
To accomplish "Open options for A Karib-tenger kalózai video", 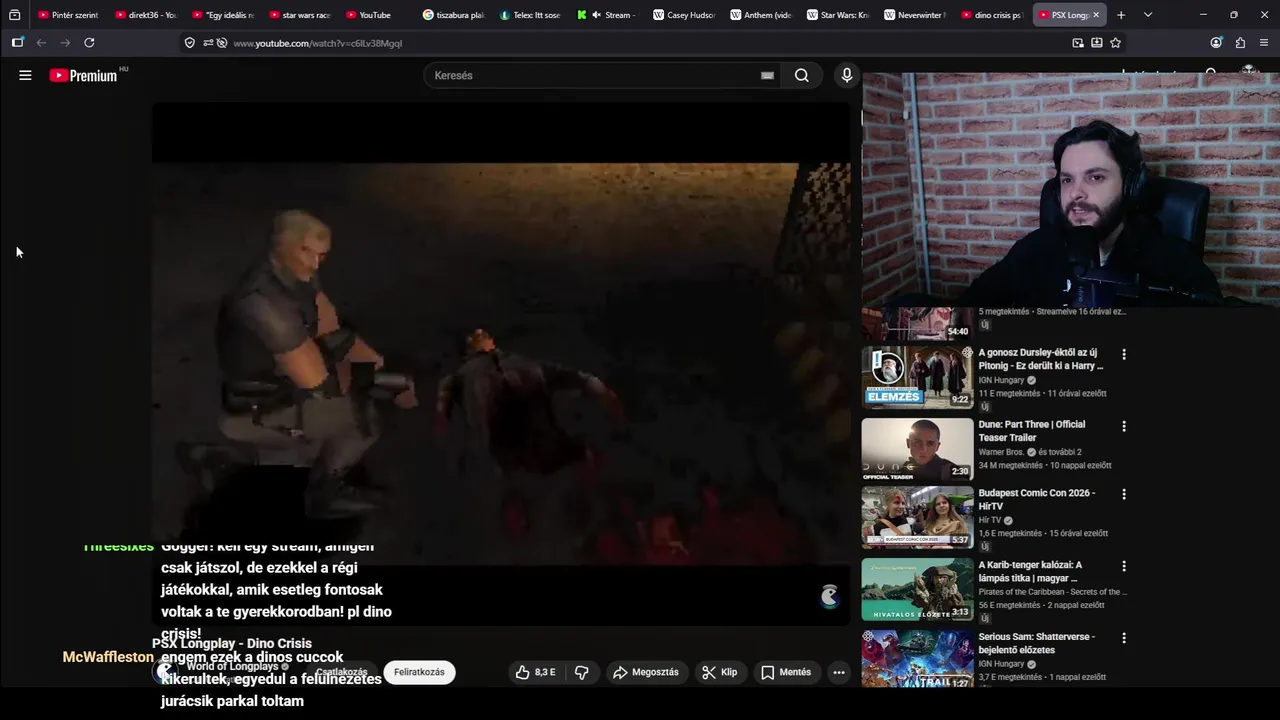I will (1124, 566).
